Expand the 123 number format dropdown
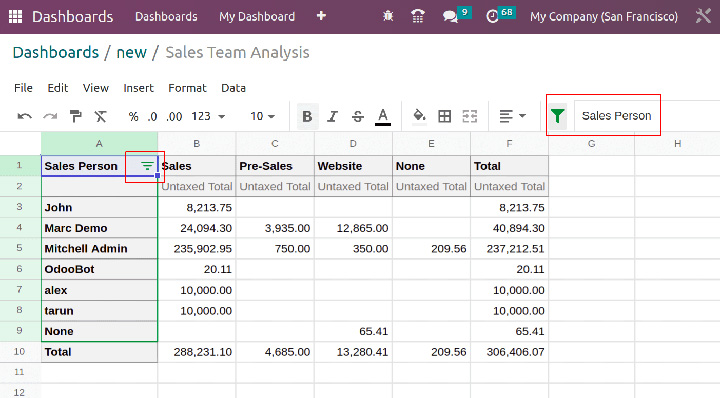 (x=208, y=116)
